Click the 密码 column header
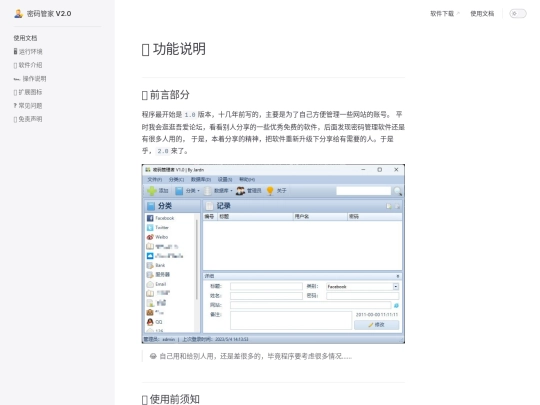540x405 pixels. (374, 216)
